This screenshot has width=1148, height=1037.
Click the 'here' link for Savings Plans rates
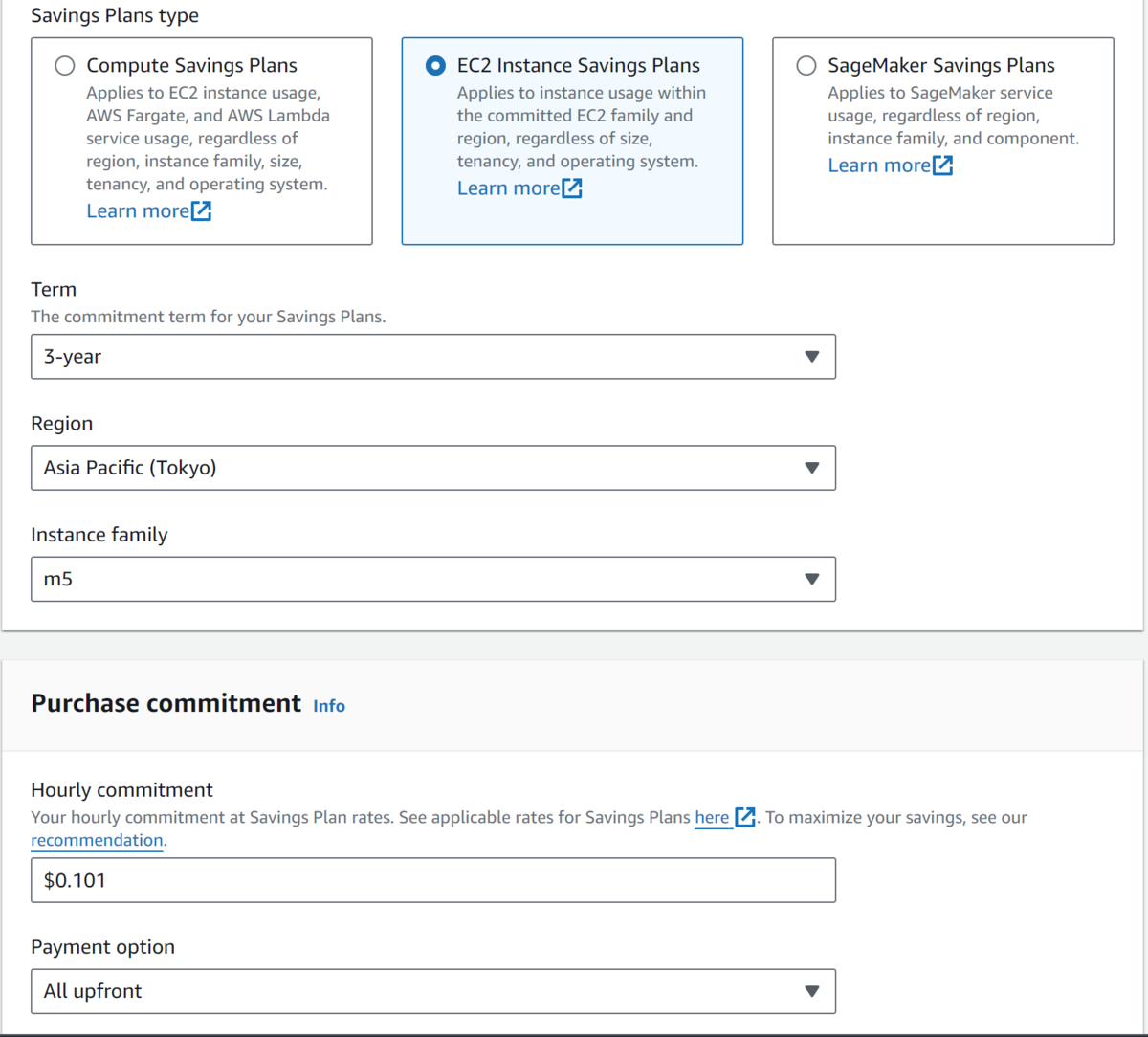pyautogui.click(x=712, y=818)
